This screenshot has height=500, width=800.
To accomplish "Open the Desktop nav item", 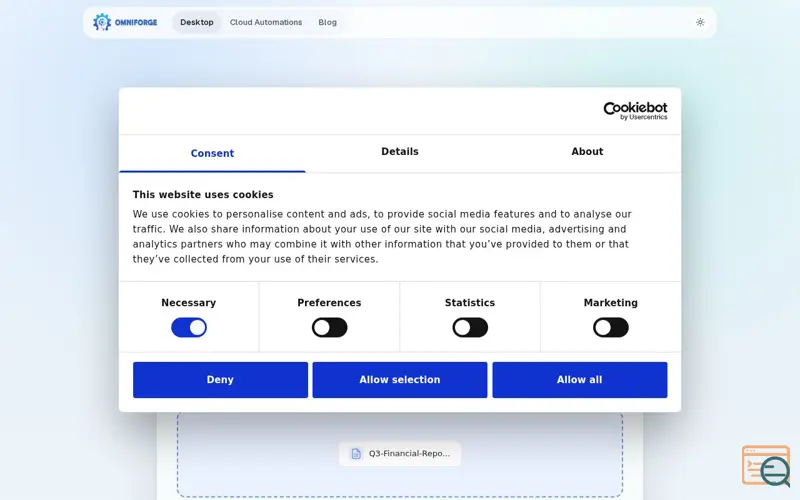I will tap(196, 22).
